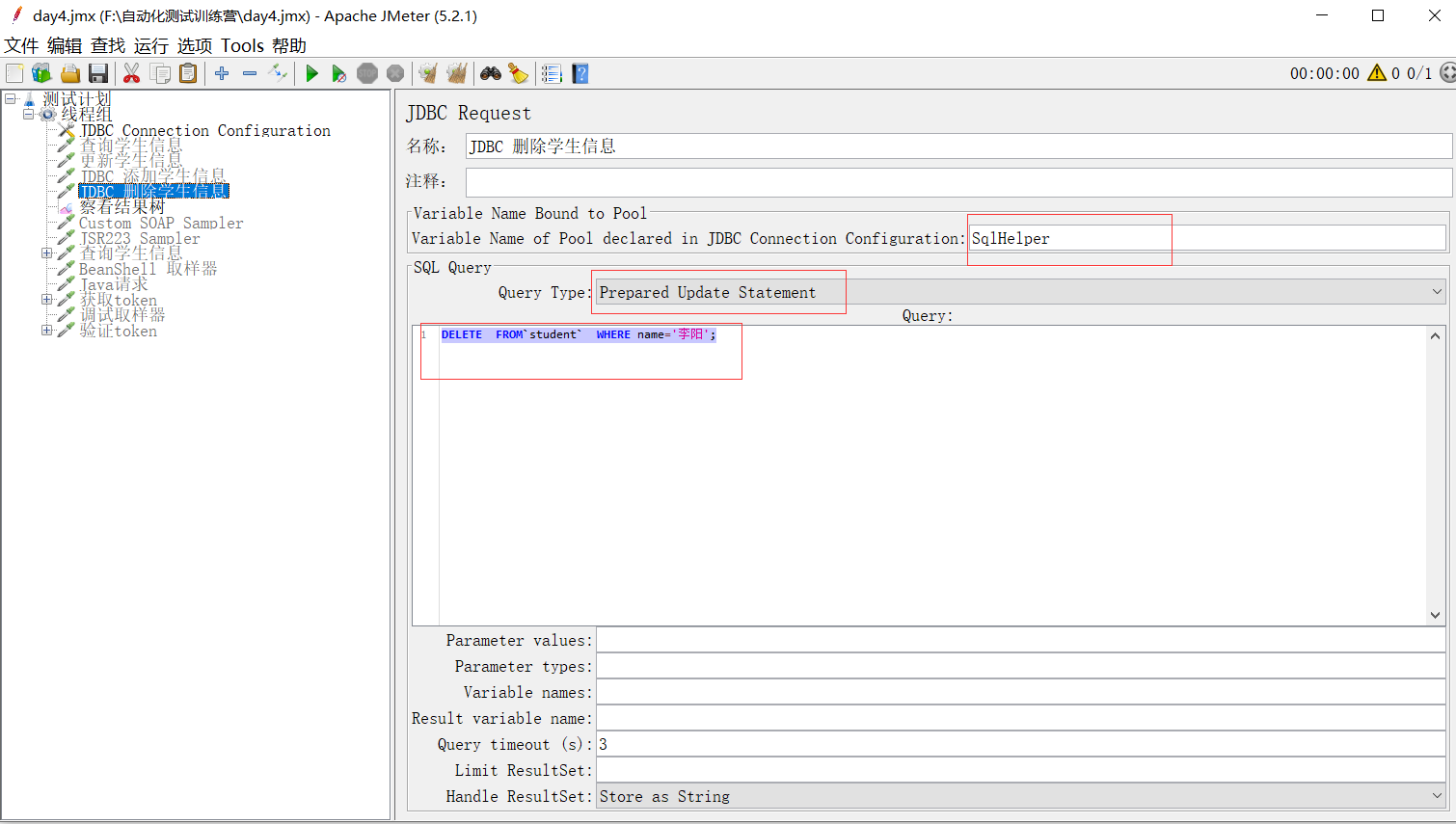Start the test with green play icon
The height and width of the screenshot is (824, 1456).
[311, 73]
